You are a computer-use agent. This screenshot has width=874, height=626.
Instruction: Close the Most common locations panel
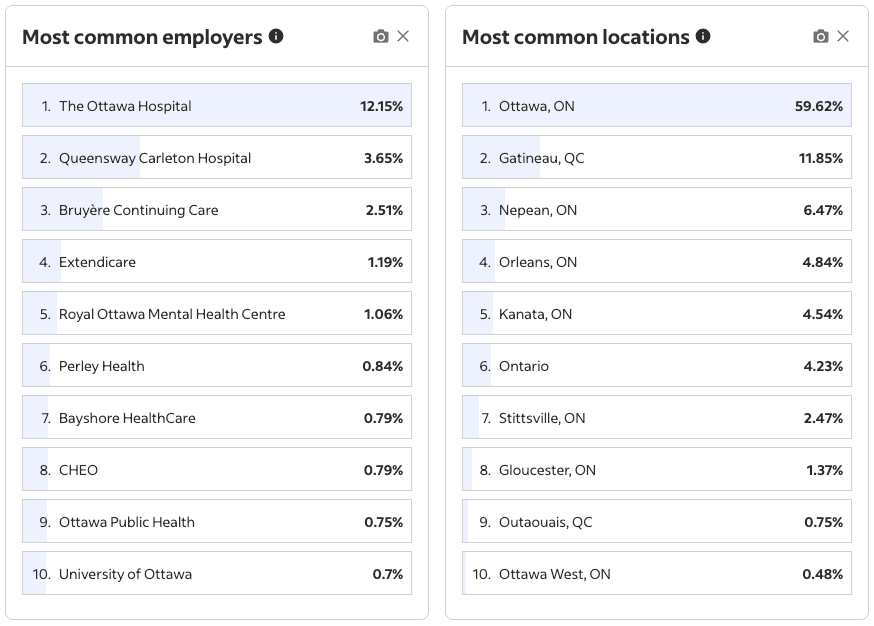(843, 36)
